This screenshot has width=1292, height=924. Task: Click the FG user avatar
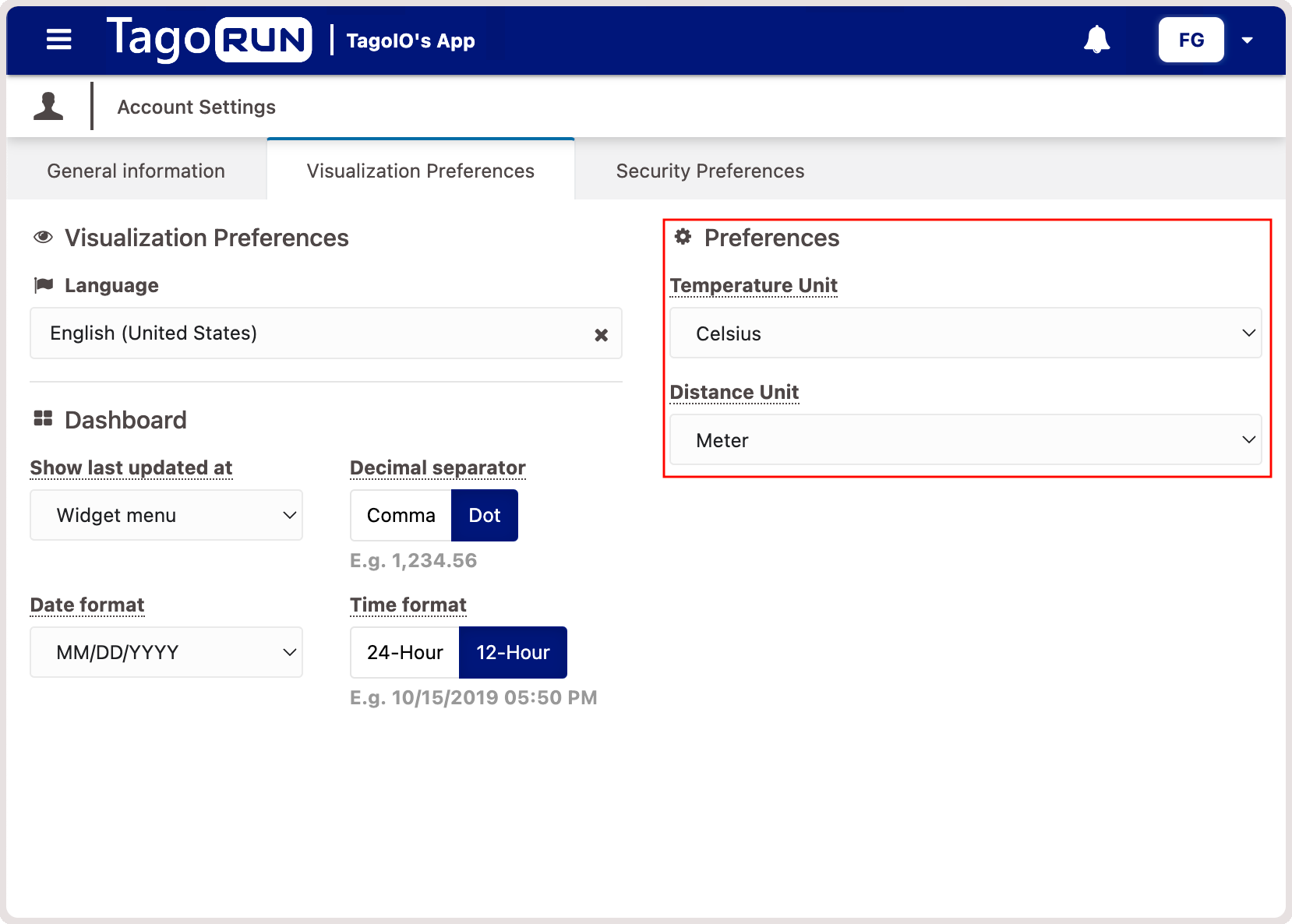[x=1191, y=40]
